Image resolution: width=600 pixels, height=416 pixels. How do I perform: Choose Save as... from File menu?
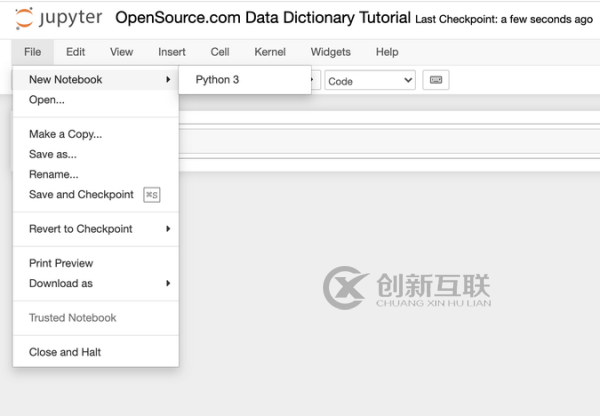coord(96,154)
